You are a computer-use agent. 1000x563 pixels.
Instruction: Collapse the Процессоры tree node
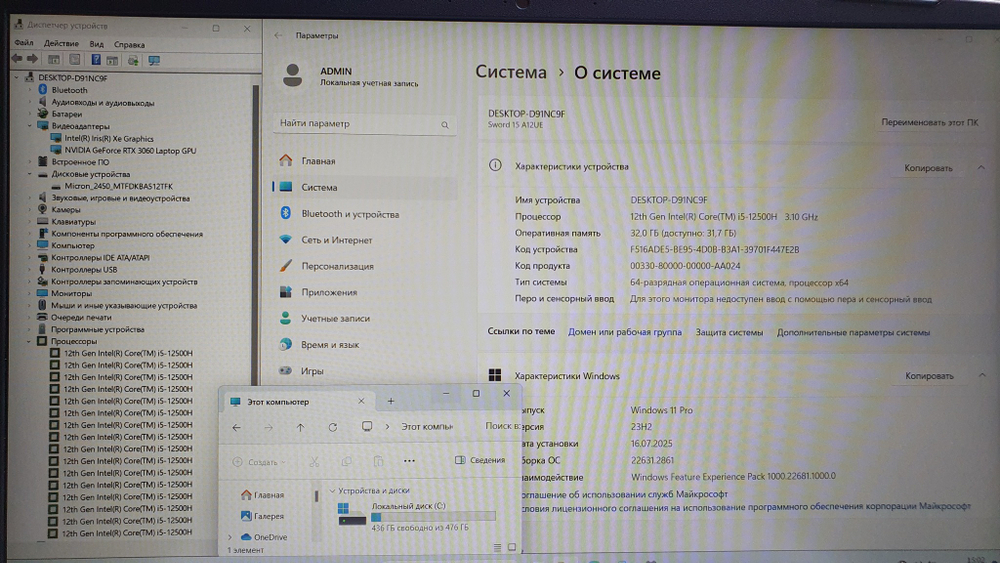coord(30,342)
